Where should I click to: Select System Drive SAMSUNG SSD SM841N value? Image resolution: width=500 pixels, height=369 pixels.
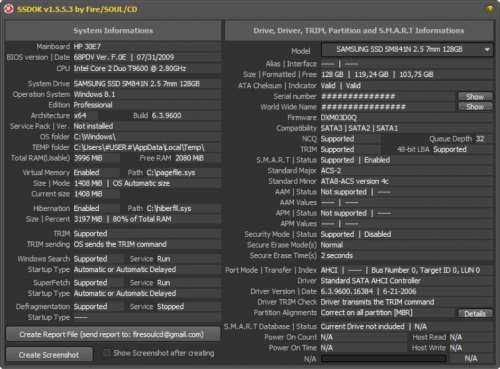pyautogui.click(x=137, y=84)
